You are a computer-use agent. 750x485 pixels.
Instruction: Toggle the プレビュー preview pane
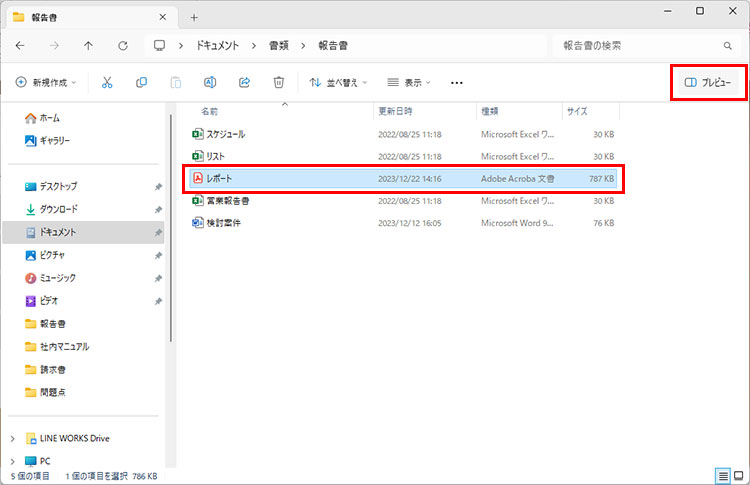(707, 82)
